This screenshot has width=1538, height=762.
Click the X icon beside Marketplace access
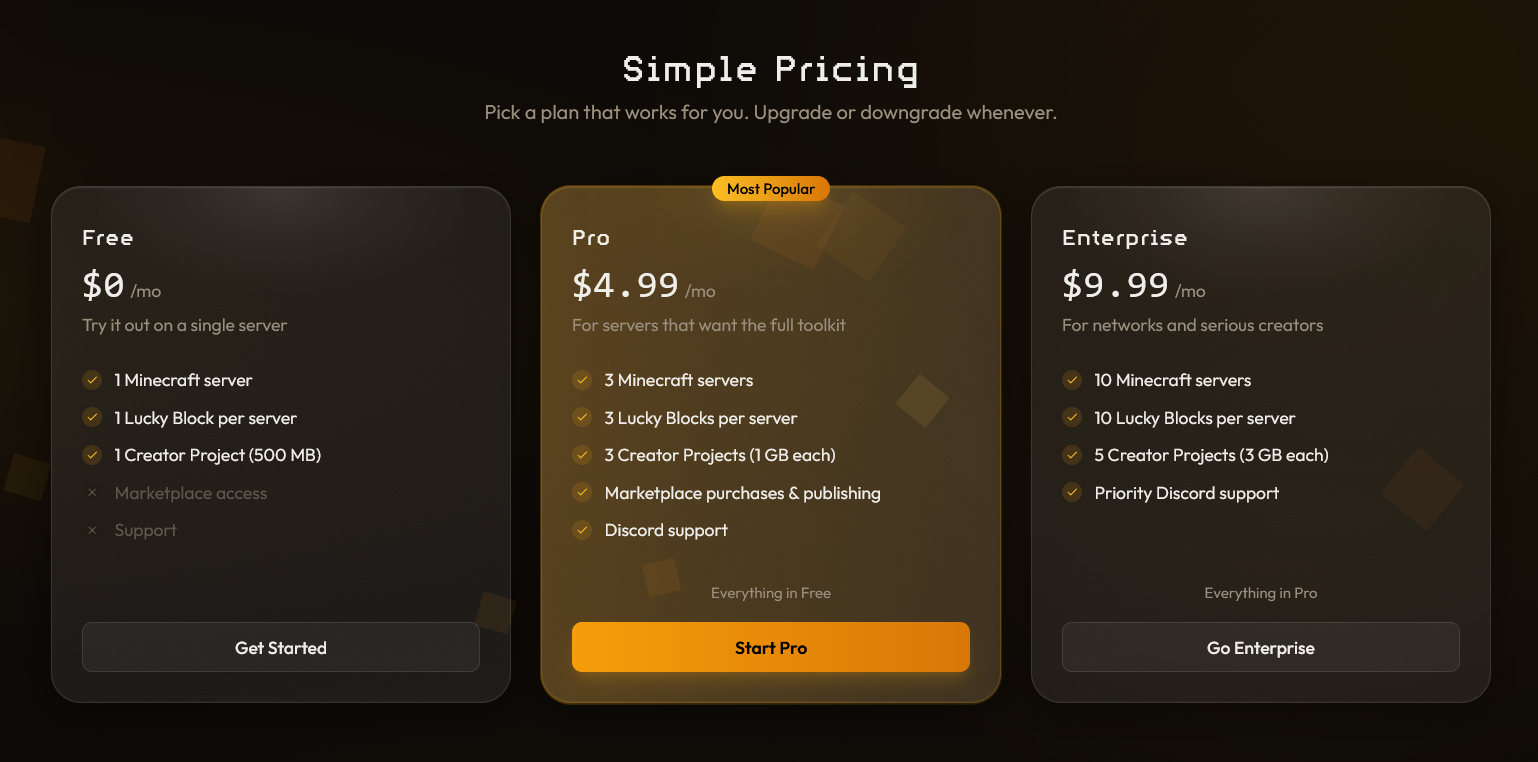(92, 493)
